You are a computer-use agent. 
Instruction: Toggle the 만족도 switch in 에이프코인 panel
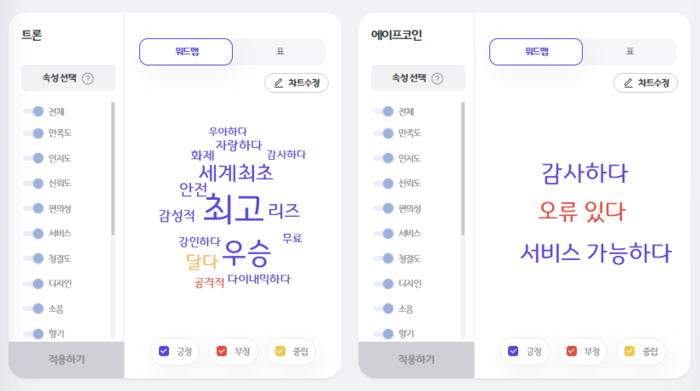click(383, 133)
